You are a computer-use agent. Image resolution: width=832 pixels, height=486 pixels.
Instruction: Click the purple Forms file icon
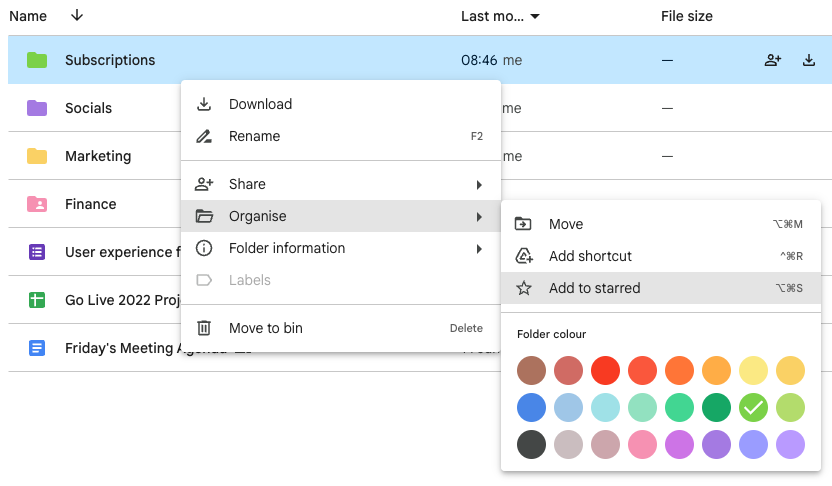click(x=37, y=252)
